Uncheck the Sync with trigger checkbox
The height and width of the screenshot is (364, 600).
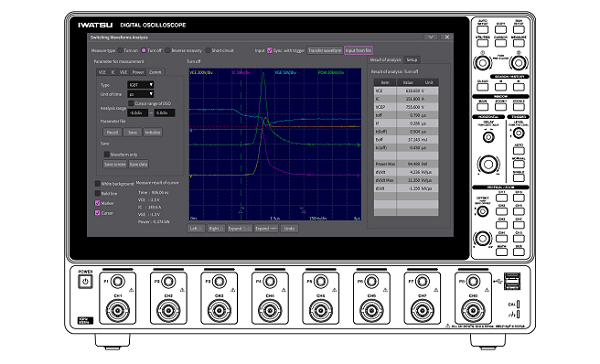point(269,50)
